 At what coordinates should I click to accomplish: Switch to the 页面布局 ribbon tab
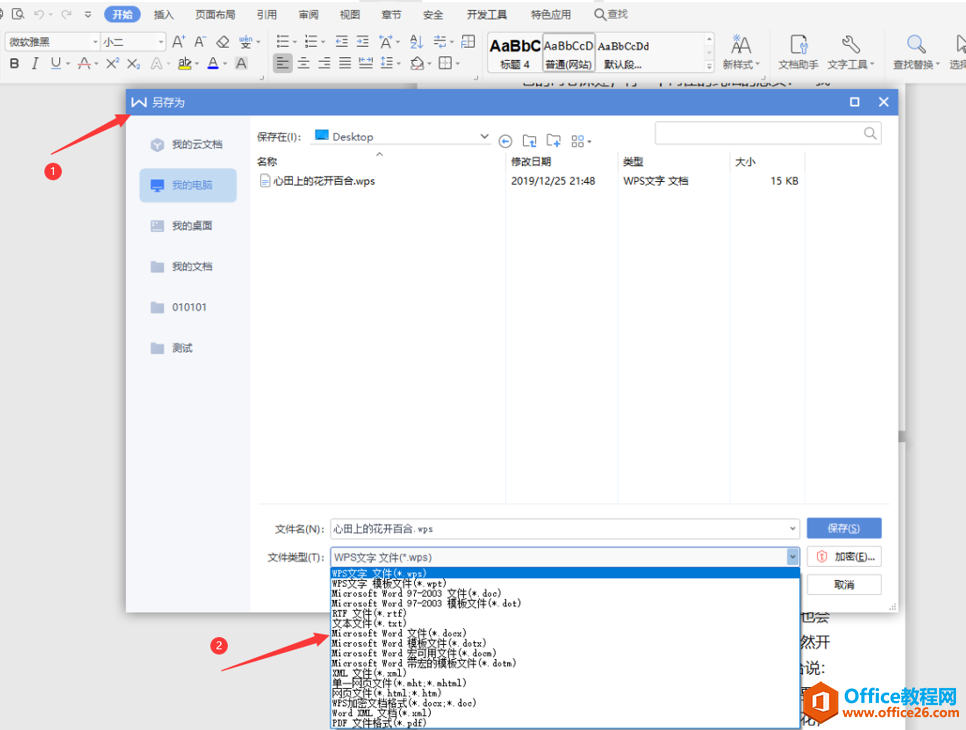215,14
